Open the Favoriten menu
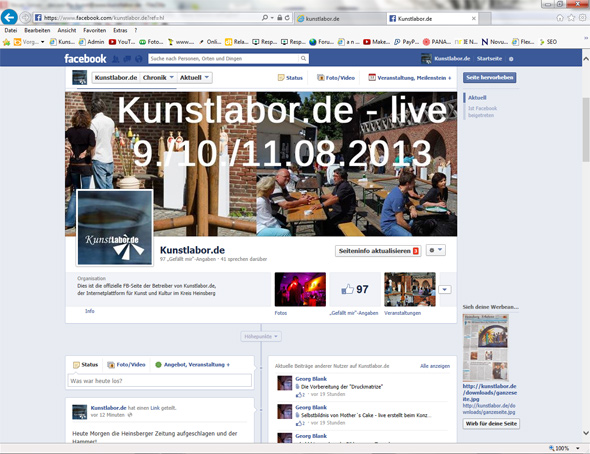This screenshot has width=590, height=454. point(94,30)
